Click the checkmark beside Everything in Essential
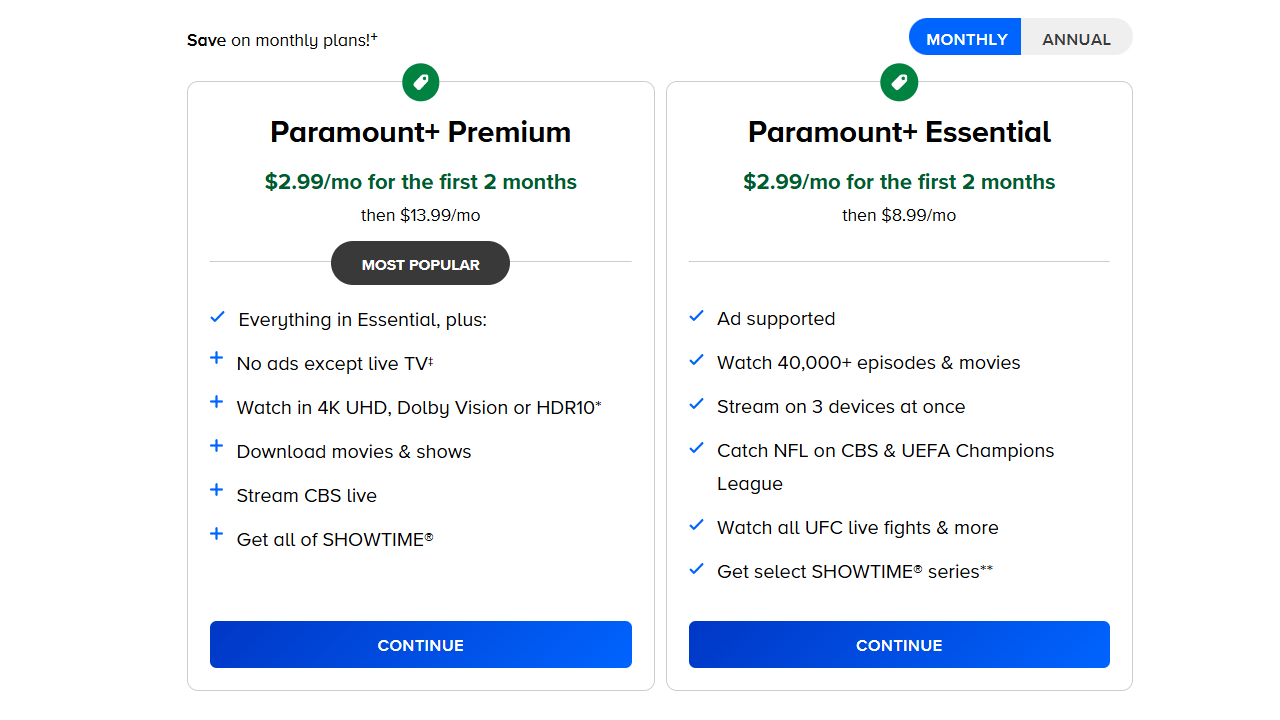1280x720 pixels. pos(217,317)
